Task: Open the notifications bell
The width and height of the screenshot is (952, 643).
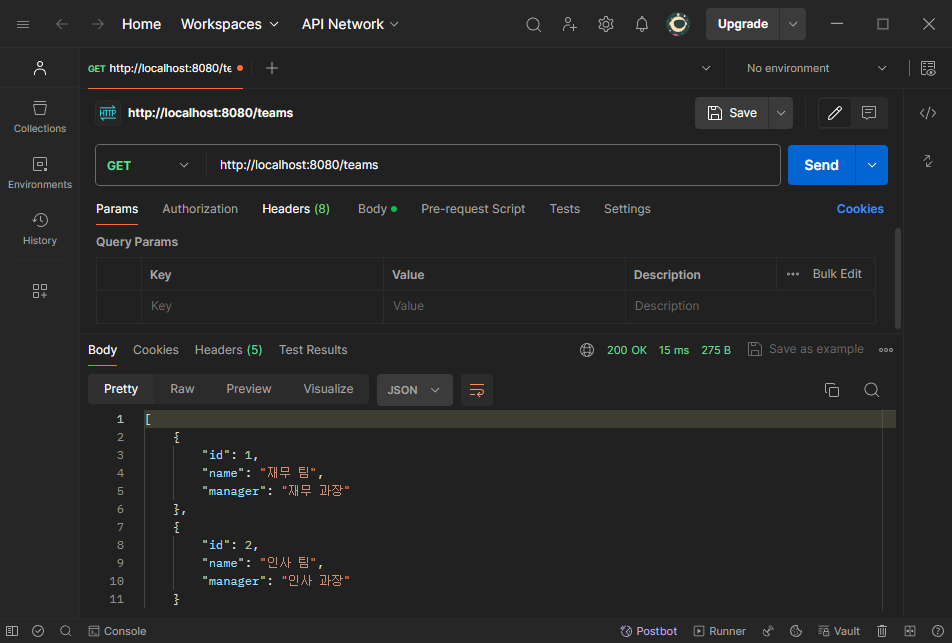Action: tap(642, 24)
